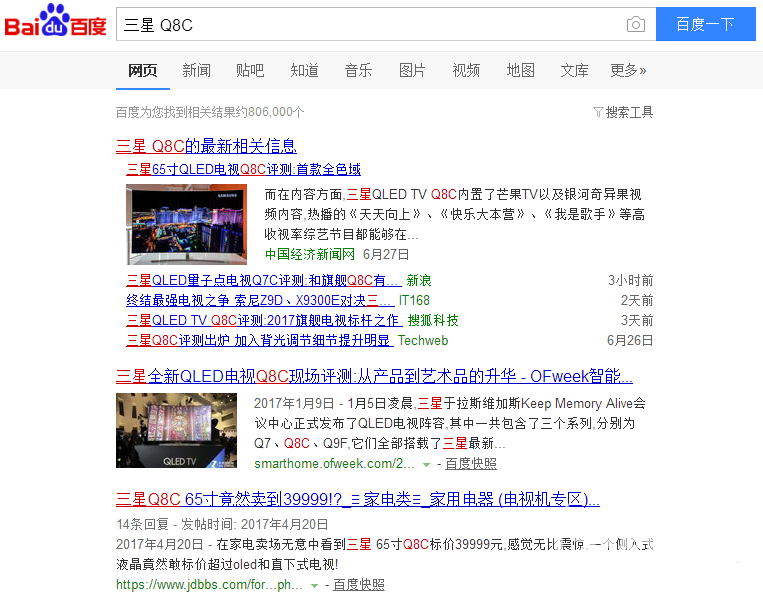Screen dimensions: 763x602
Task: Click the 新浪 source label
Action: [x=419, y=280]
